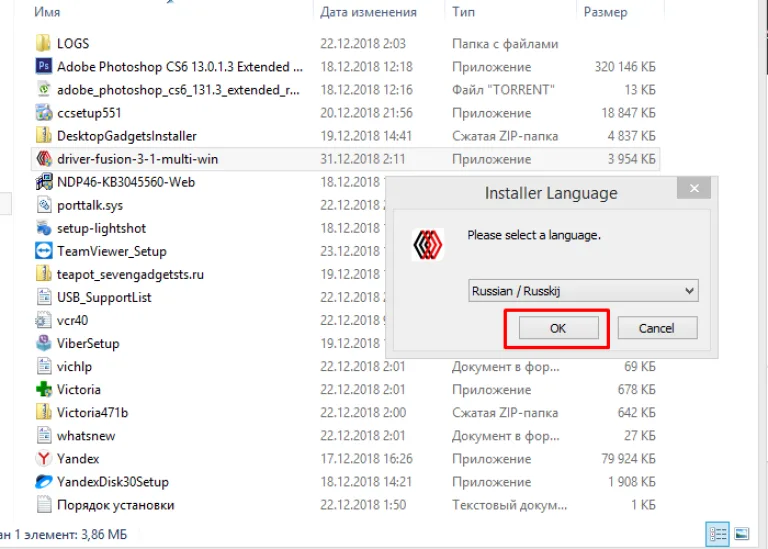Click the vcr40 file icon
Screen dimensions: 768x549
(43, 320)
